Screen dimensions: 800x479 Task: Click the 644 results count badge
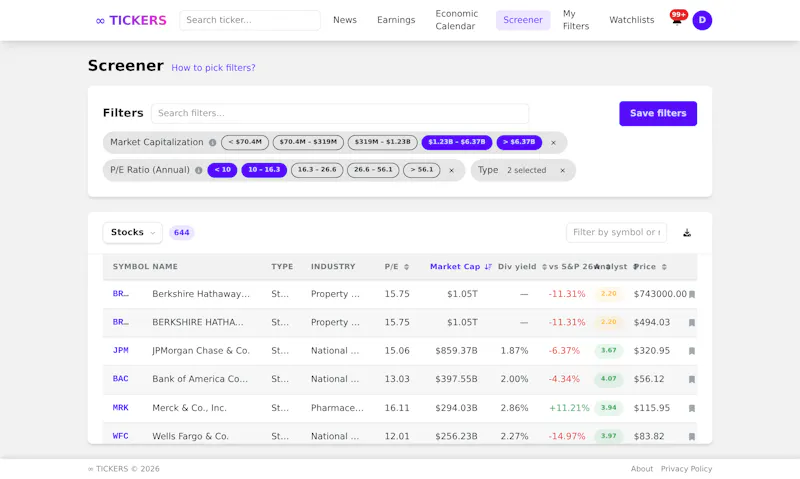182,233
